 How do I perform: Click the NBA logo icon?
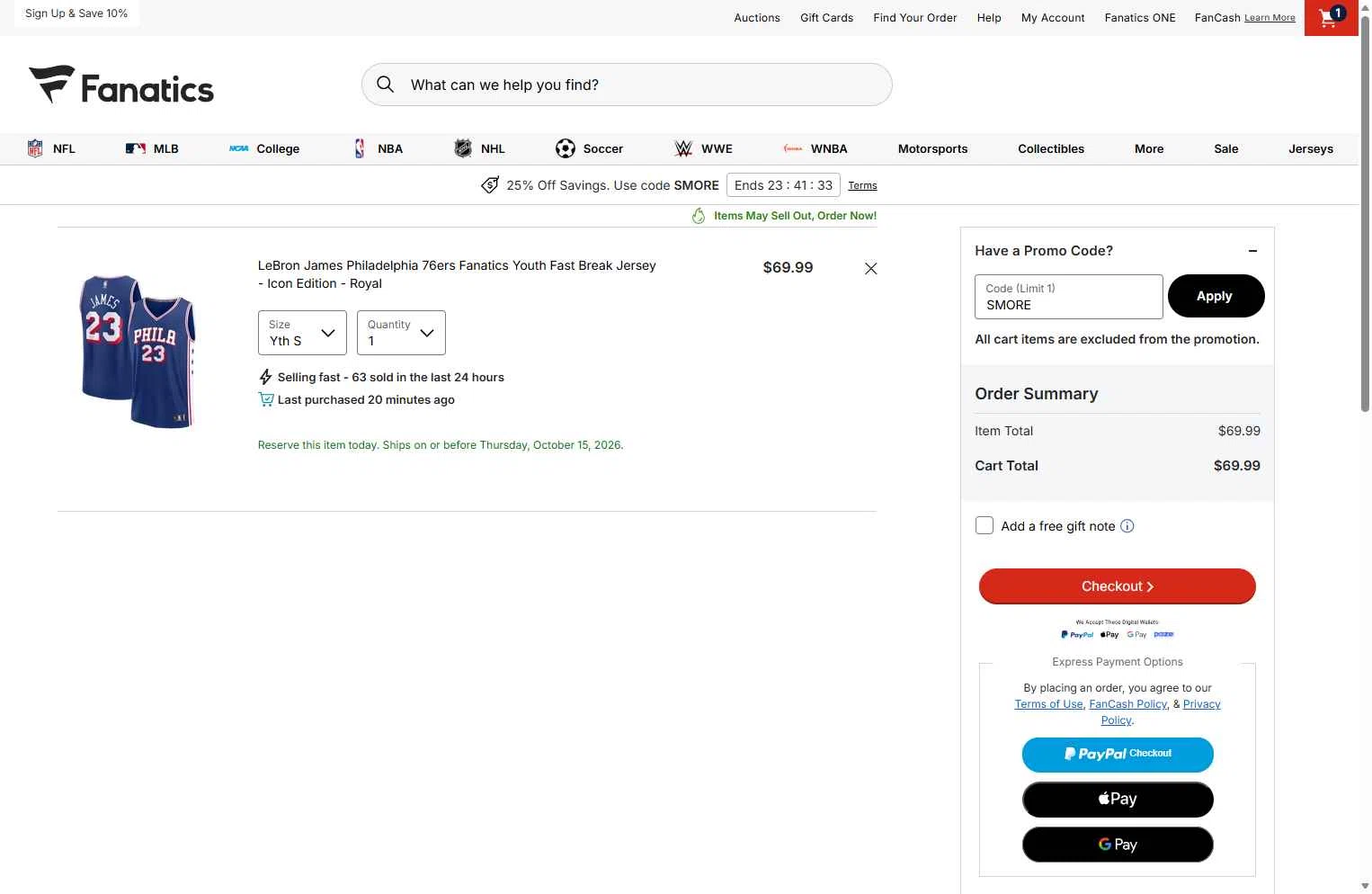tap(360, 148)
